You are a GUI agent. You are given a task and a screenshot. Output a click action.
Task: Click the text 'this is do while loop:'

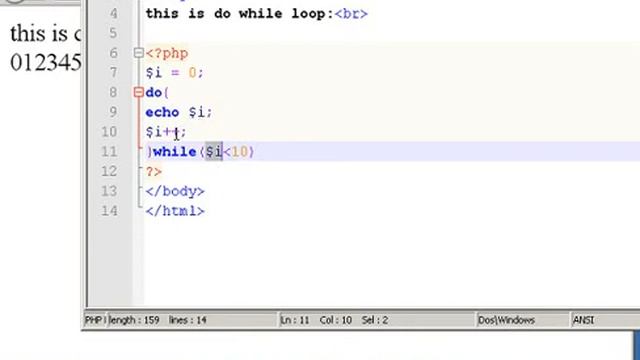coord(240,13)
